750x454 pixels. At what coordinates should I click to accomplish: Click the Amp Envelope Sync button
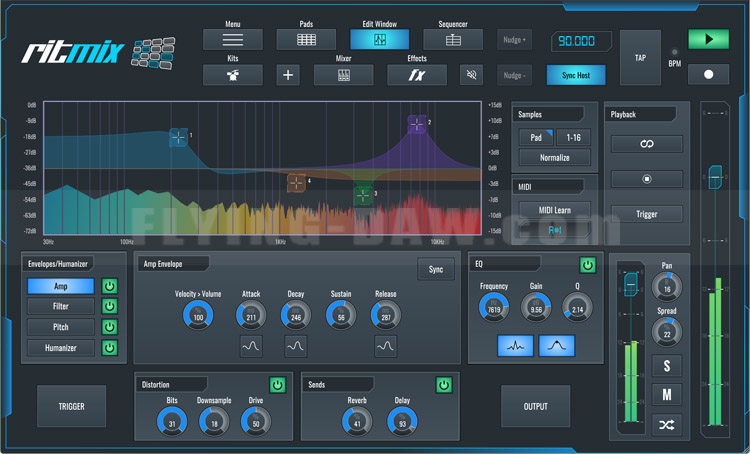(436, 269)
